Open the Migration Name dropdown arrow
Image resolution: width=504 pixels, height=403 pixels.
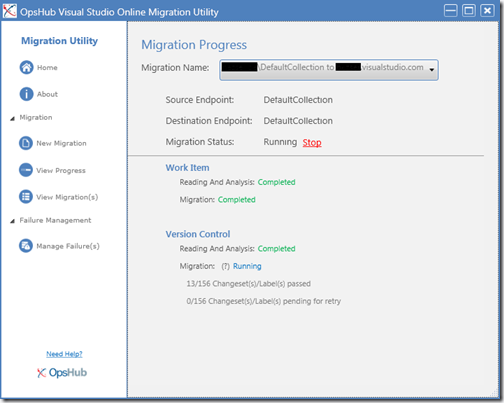click(x=432, y=70)
